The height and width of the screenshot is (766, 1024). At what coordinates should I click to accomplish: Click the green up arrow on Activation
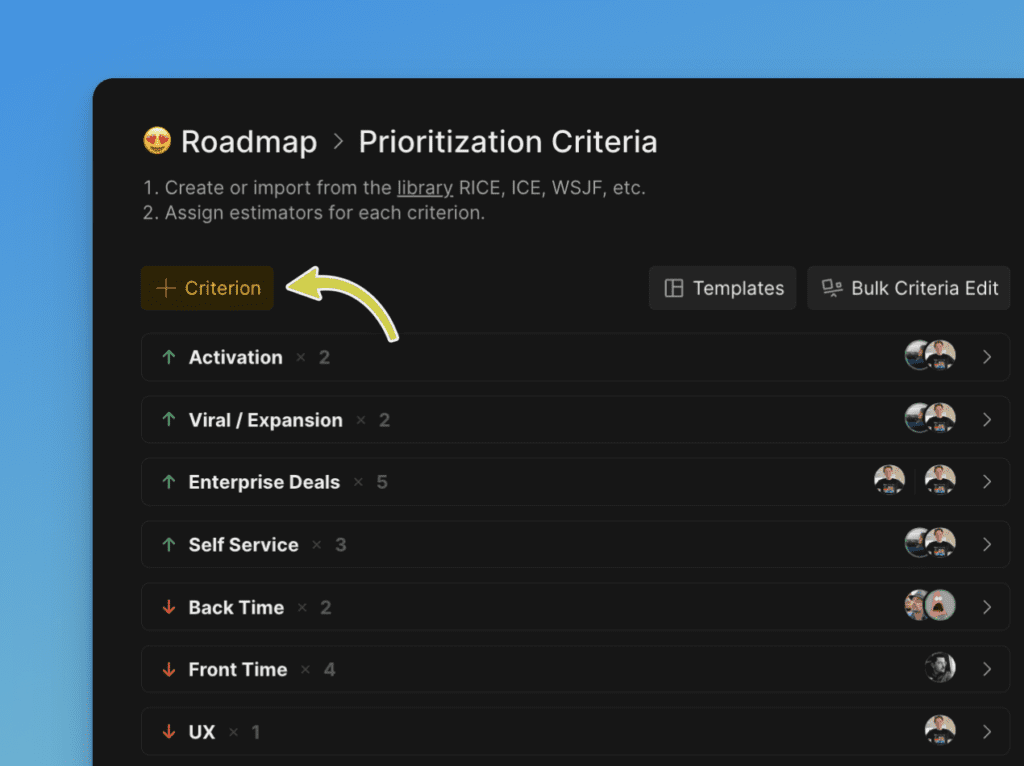coord(168,357)
